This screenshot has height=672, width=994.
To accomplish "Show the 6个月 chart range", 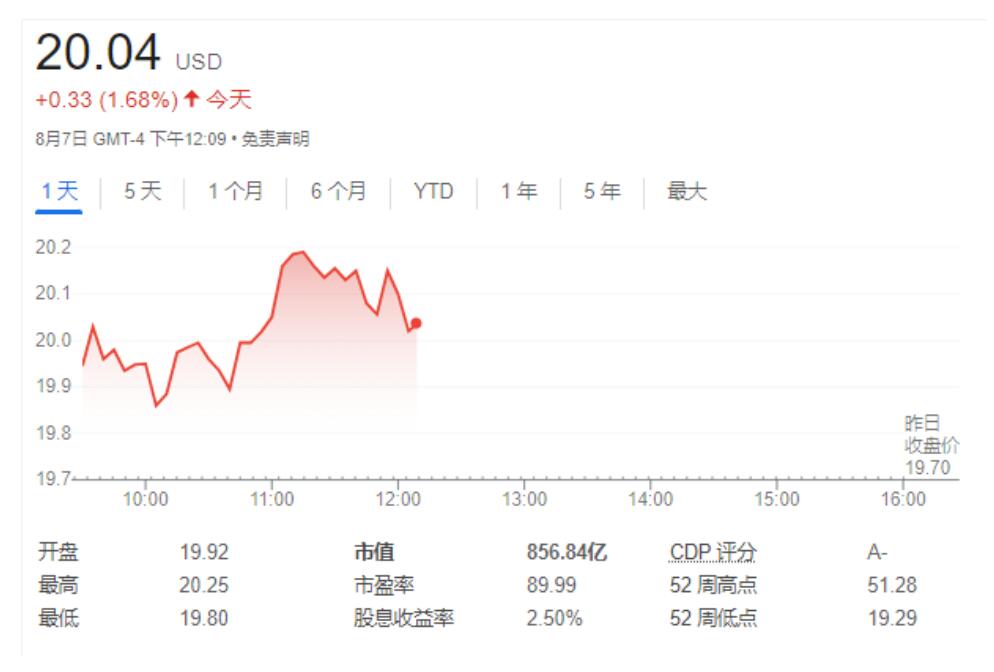I will (x=339, y=191).
